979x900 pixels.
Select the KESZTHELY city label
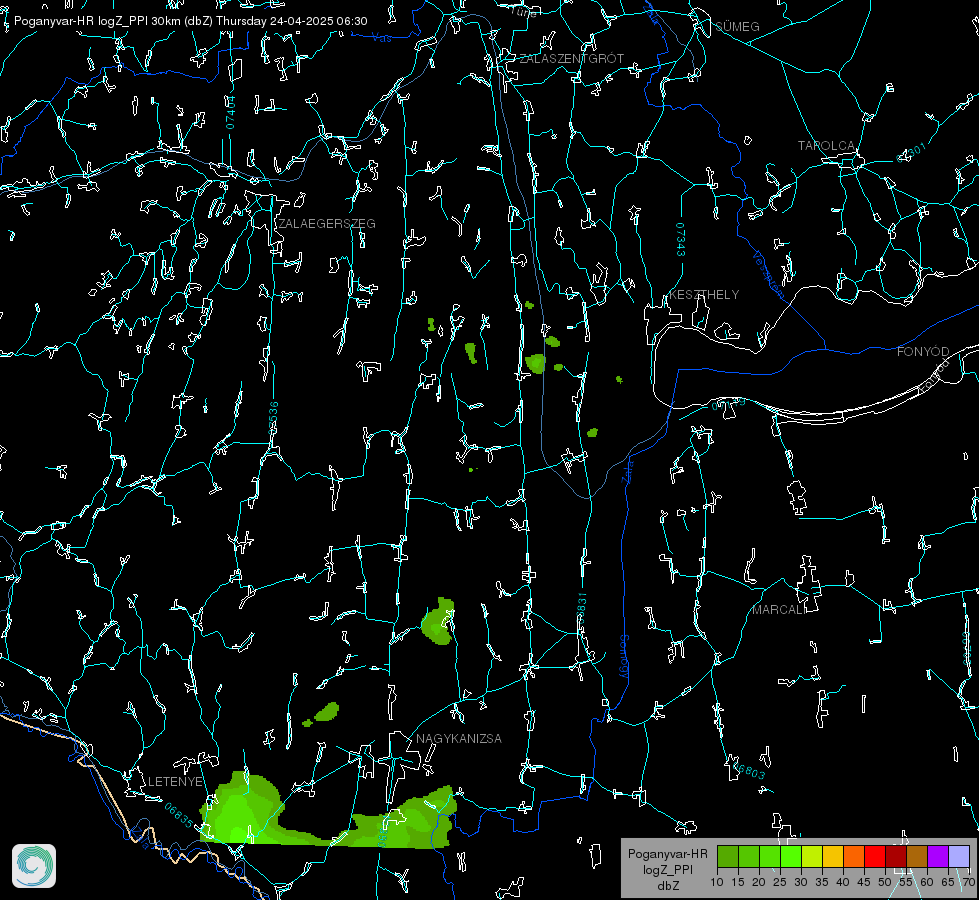click(x=704, y=295)
